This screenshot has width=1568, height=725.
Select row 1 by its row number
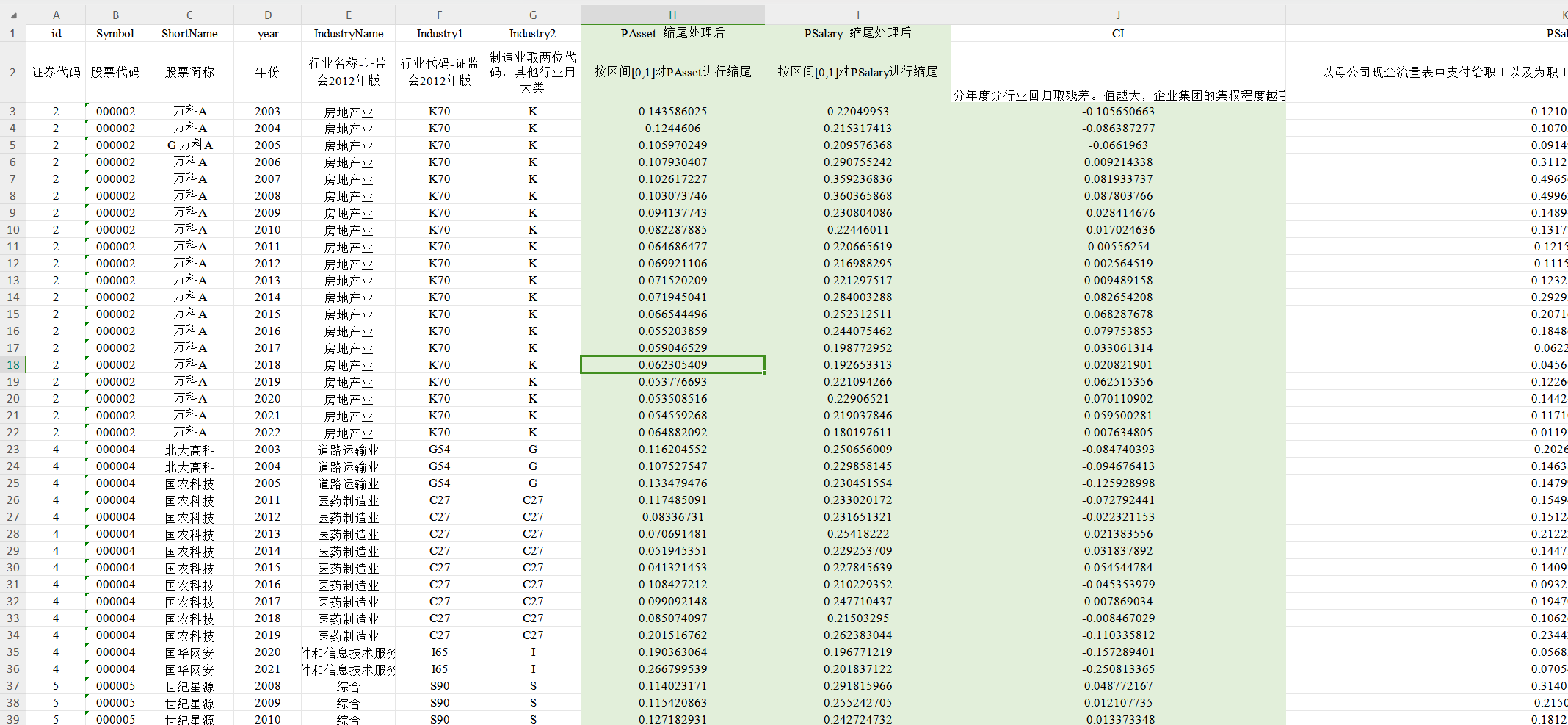13,33
